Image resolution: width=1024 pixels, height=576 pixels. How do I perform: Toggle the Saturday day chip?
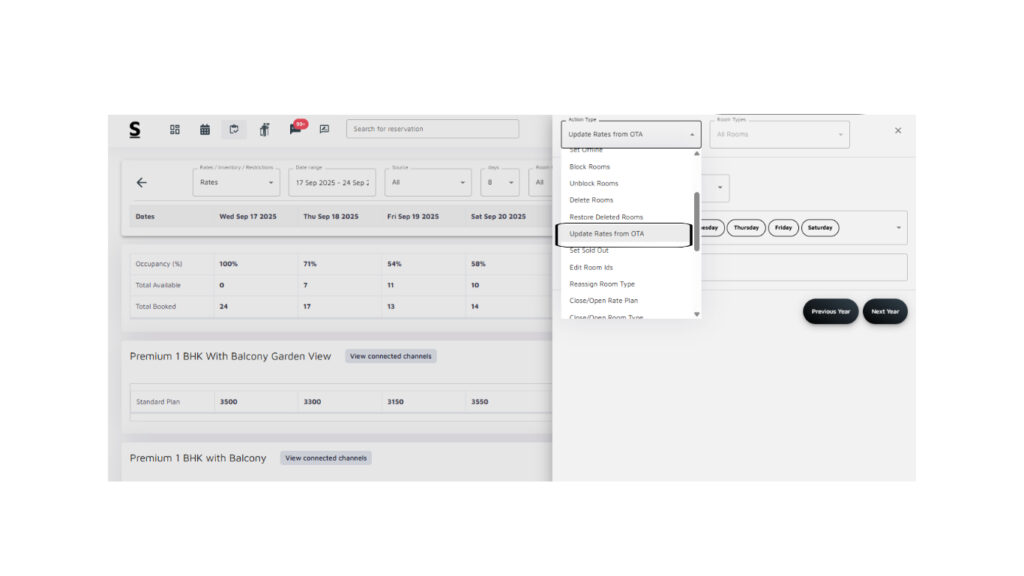[x=819, y=228]
